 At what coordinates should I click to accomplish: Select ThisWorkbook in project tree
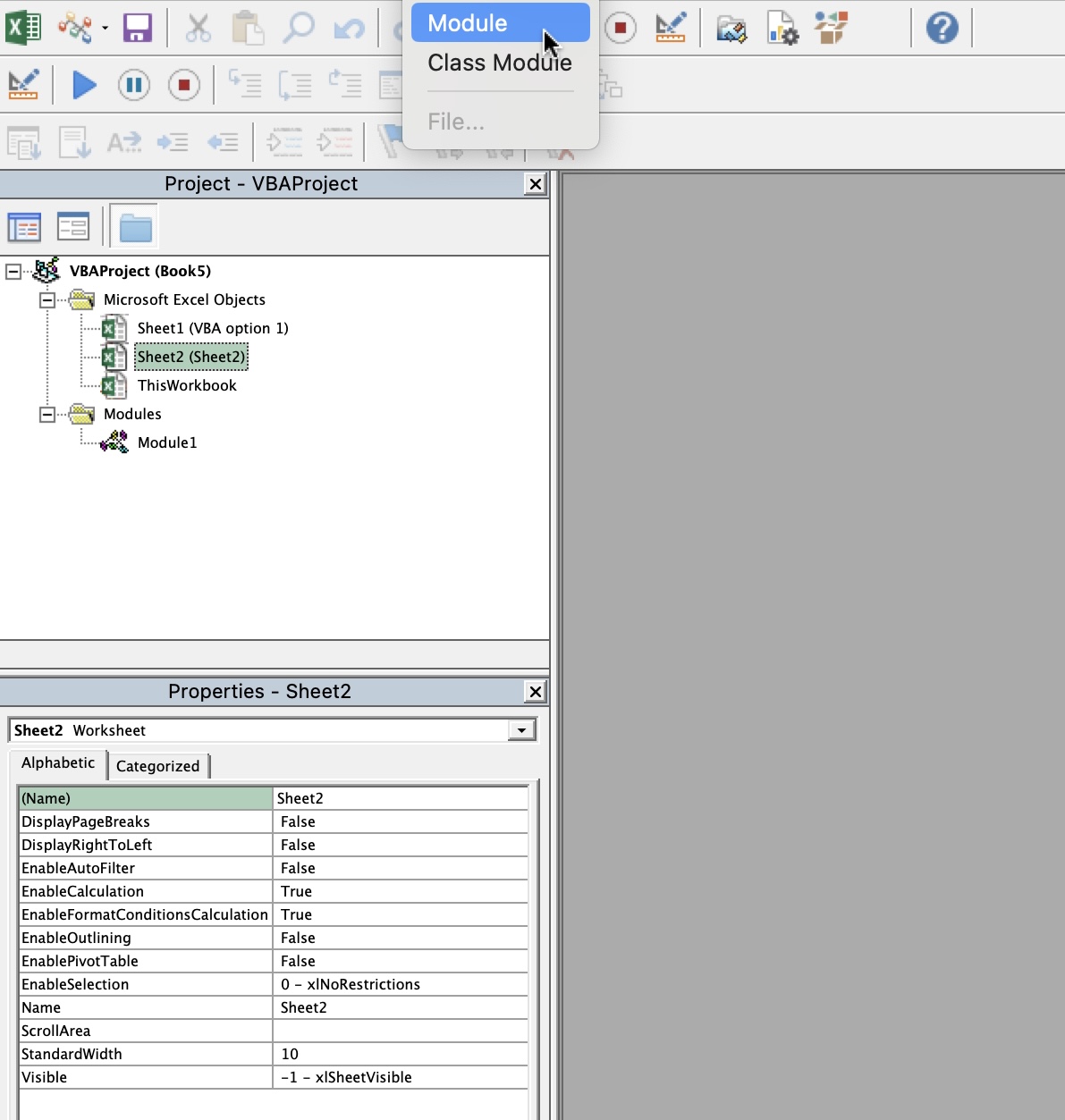pyautogui.click(x=187, y=385)
